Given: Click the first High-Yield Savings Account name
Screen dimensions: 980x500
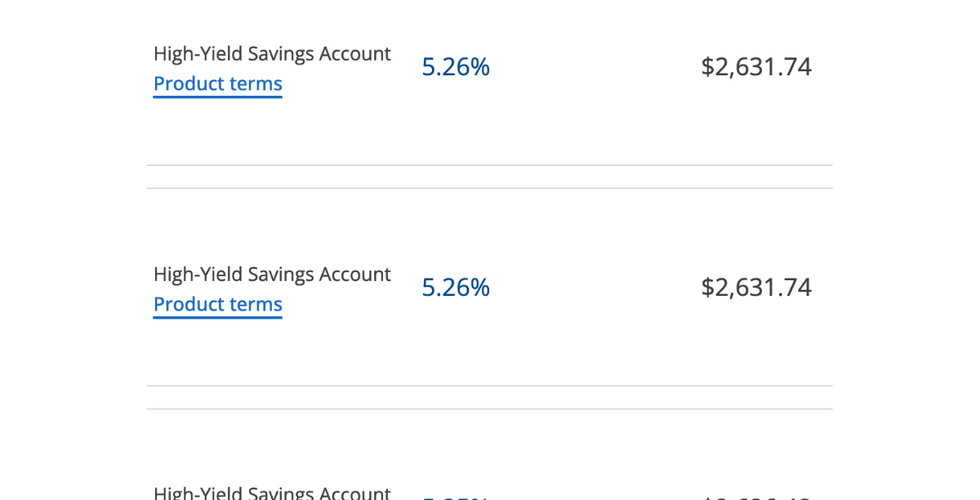Looking at the screenshot, I should pyautogui.click(x=271, y=54).
